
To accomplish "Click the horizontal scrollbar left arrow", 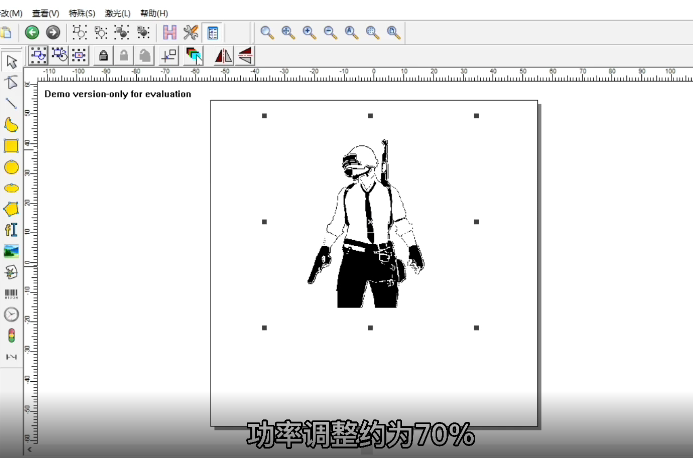I will tap(30, 450).
